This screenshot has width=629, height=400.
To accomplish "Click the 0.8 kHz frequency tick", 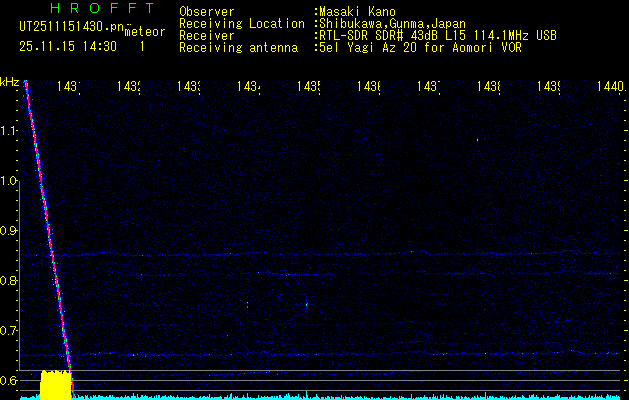I will (x=9, y=280).
